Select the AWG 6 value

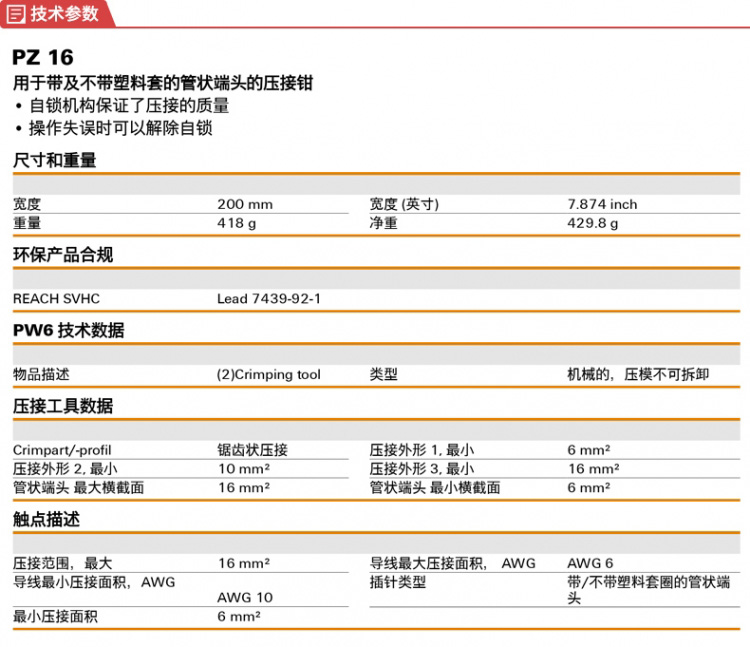tap(590, 563)
